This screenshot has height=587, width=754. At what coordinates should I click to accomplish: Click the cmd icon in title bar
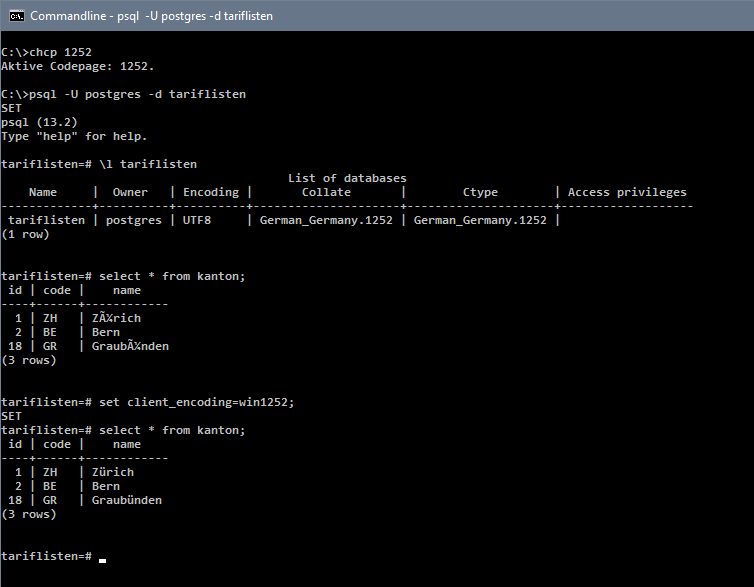[x=16, y=16]
